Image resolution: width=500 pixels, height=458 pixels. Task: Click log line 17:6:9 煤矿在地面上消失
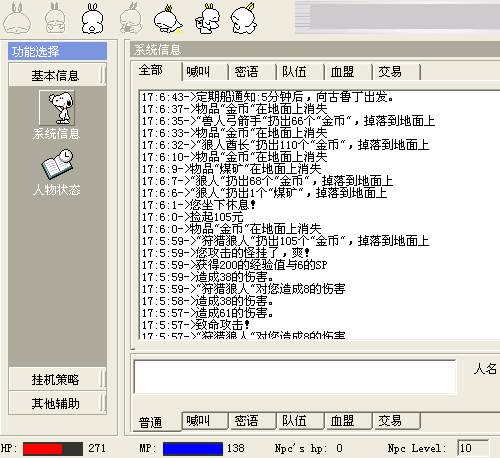231,169
